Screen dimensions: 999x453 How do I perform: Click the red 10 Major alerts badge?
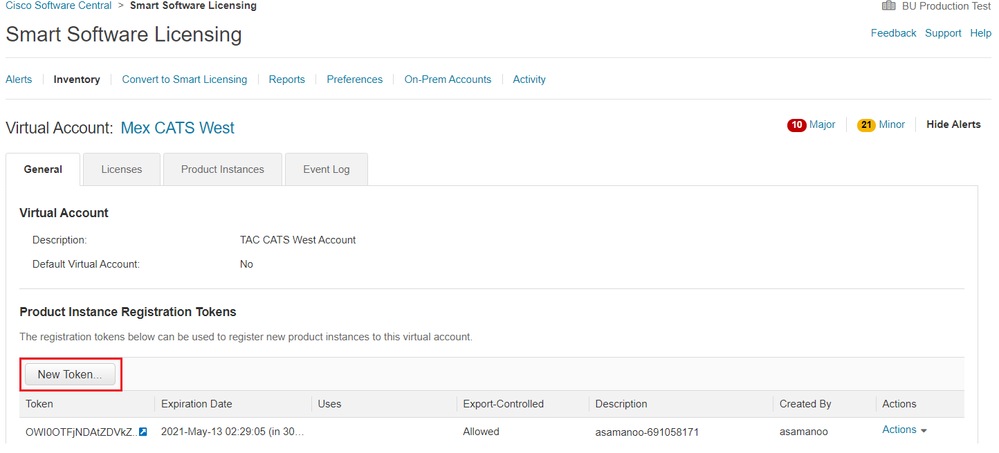point(797,125)
